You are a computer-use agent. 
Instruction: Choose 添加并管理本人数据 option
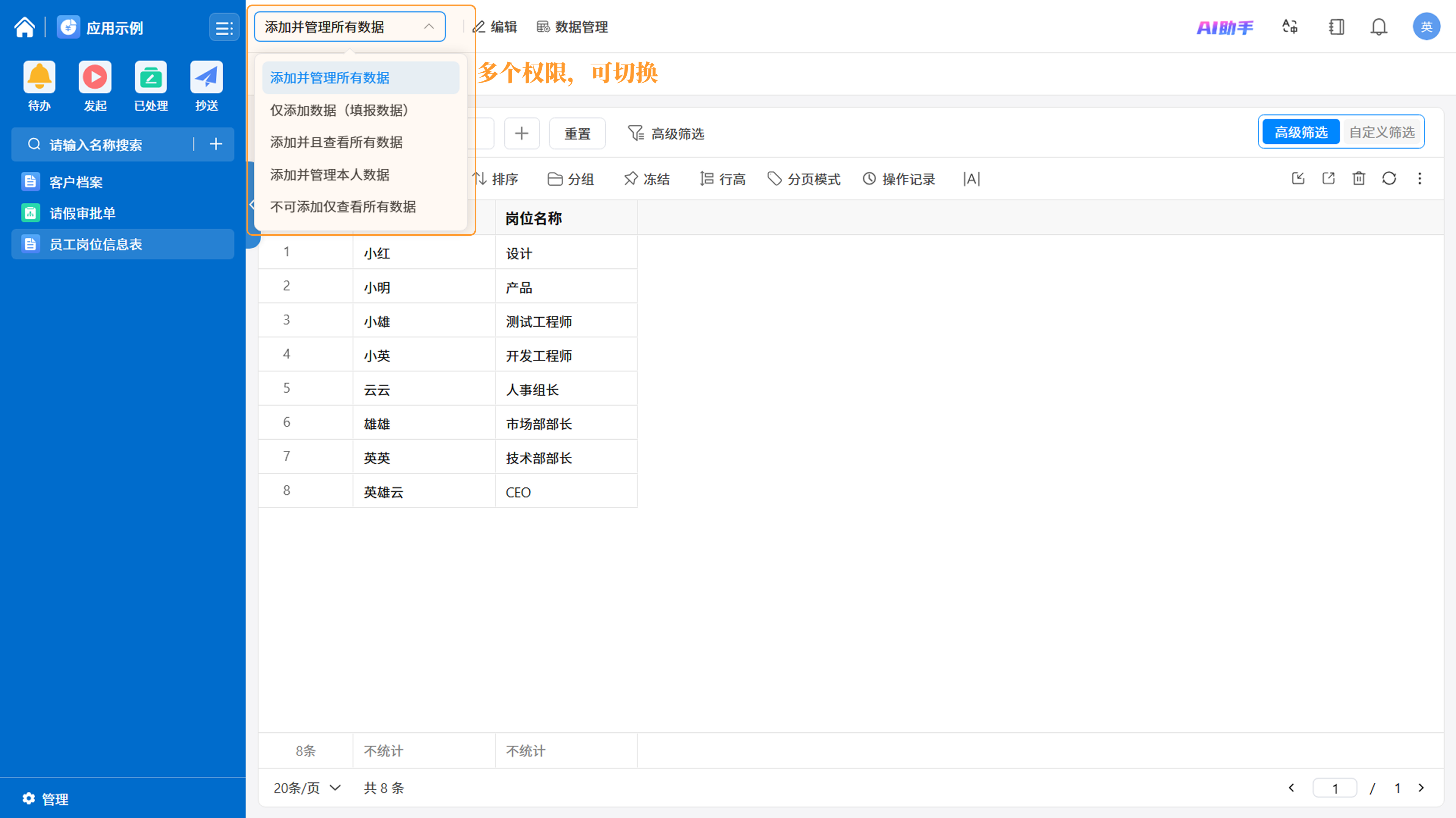click(361, 175)
